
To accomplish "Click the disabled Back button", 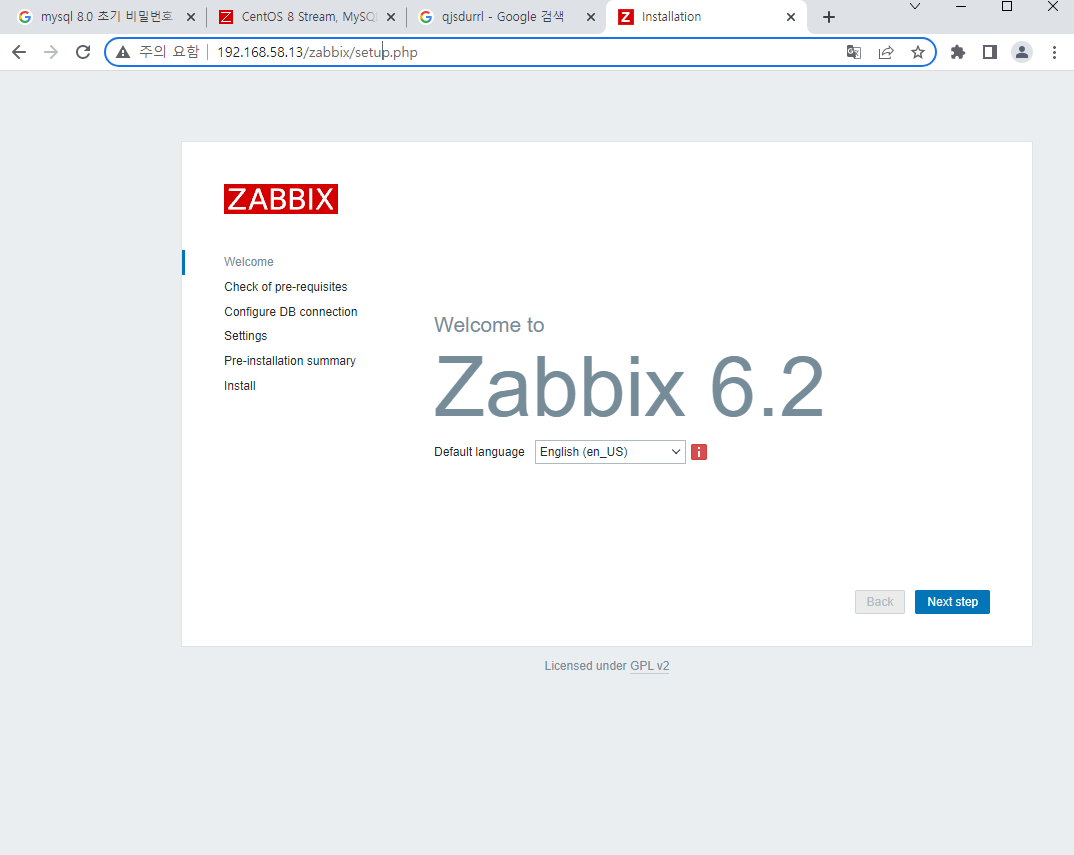I will (x=879, y=602).
